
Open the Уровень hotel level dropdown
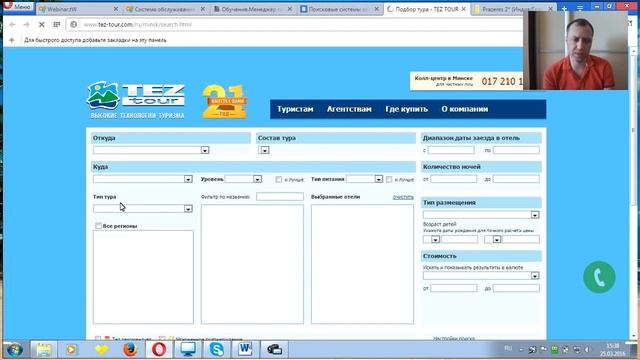243,179
